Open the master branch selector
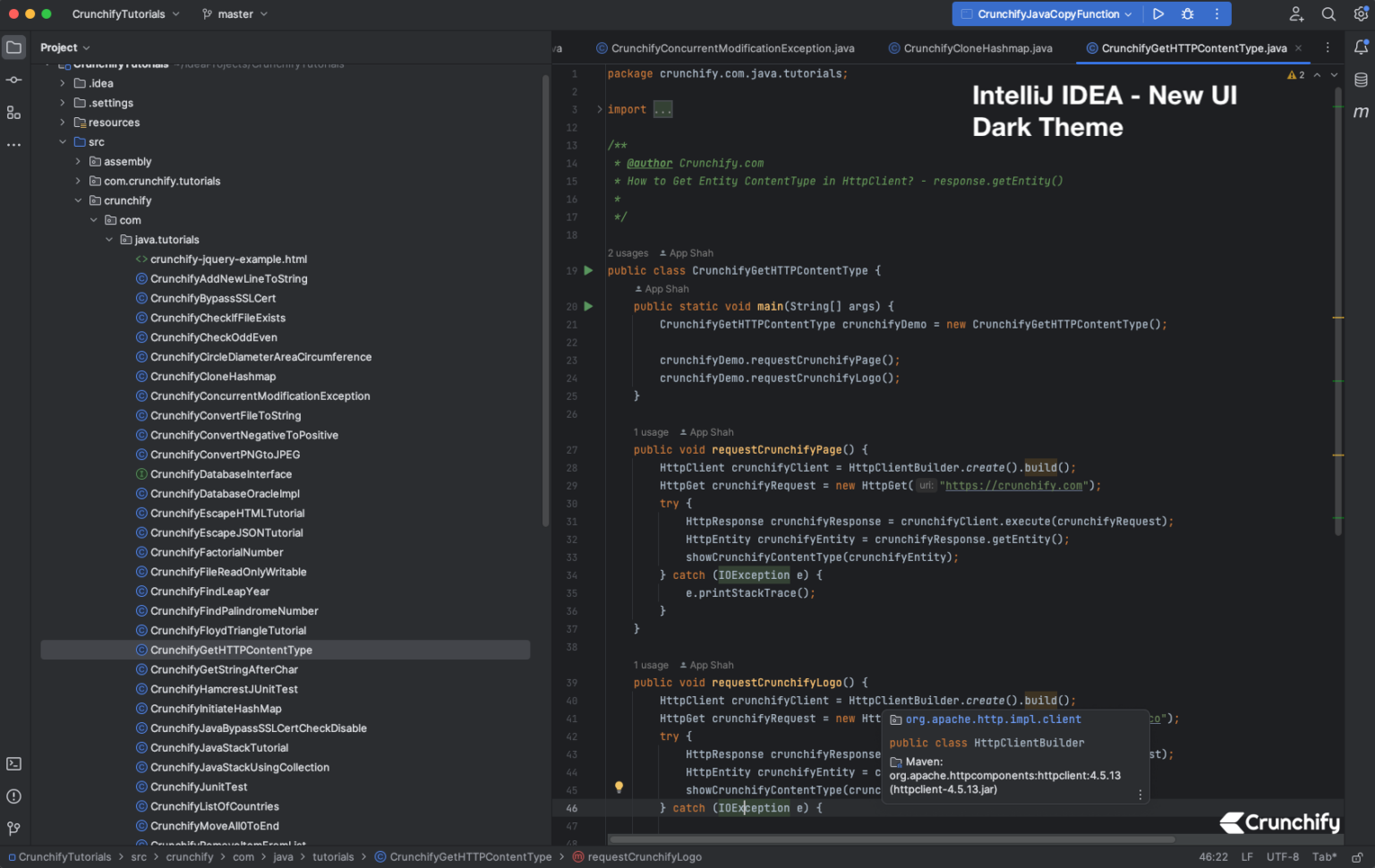The width and height of the screenshot is (1375, 868). click(234, 13)
